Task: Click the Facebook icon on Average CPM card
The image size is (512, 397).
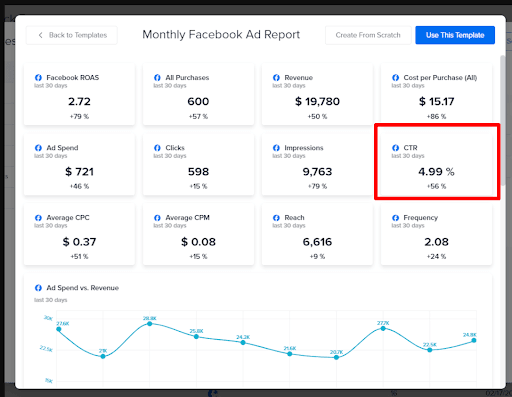Action: (157, 218)
